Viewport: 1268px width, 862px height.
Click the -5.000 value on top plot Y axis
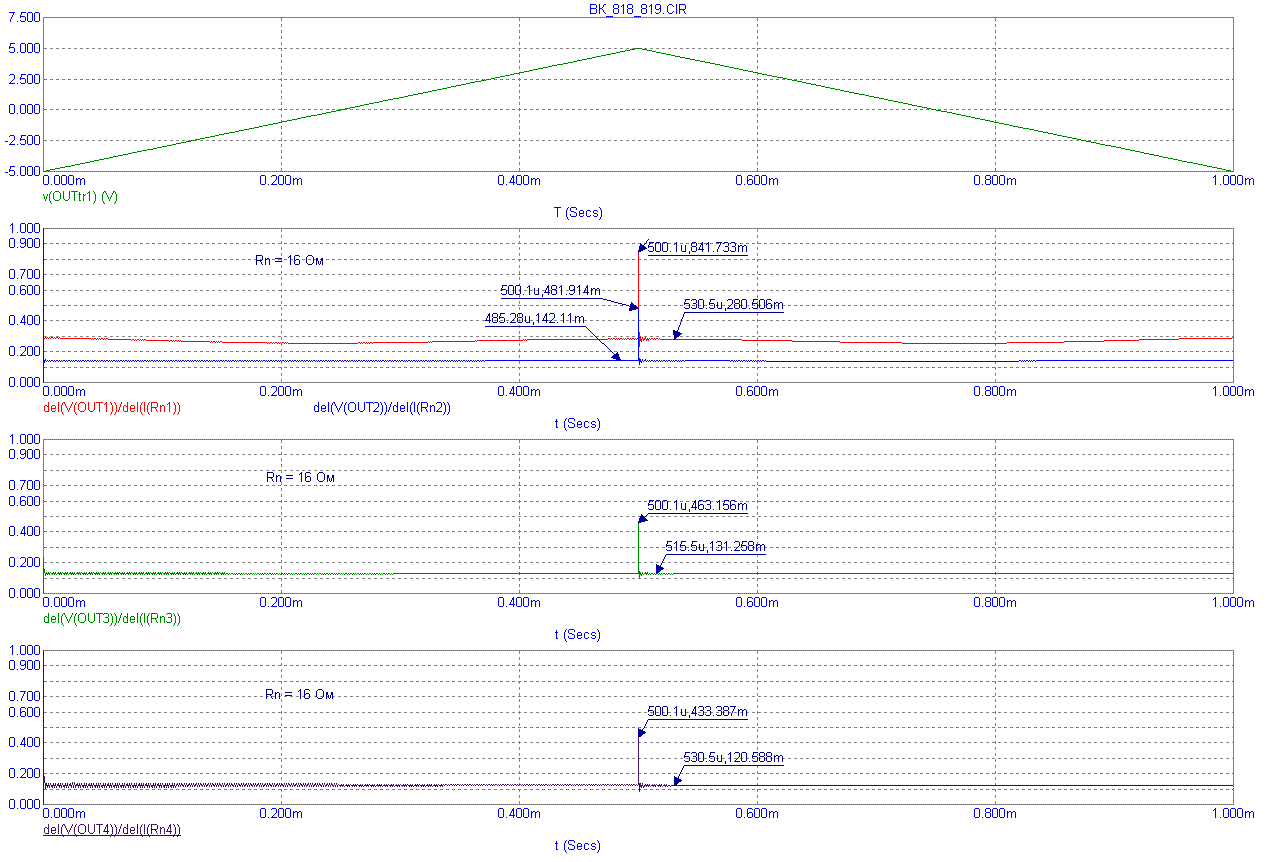[x=22, y=172]
